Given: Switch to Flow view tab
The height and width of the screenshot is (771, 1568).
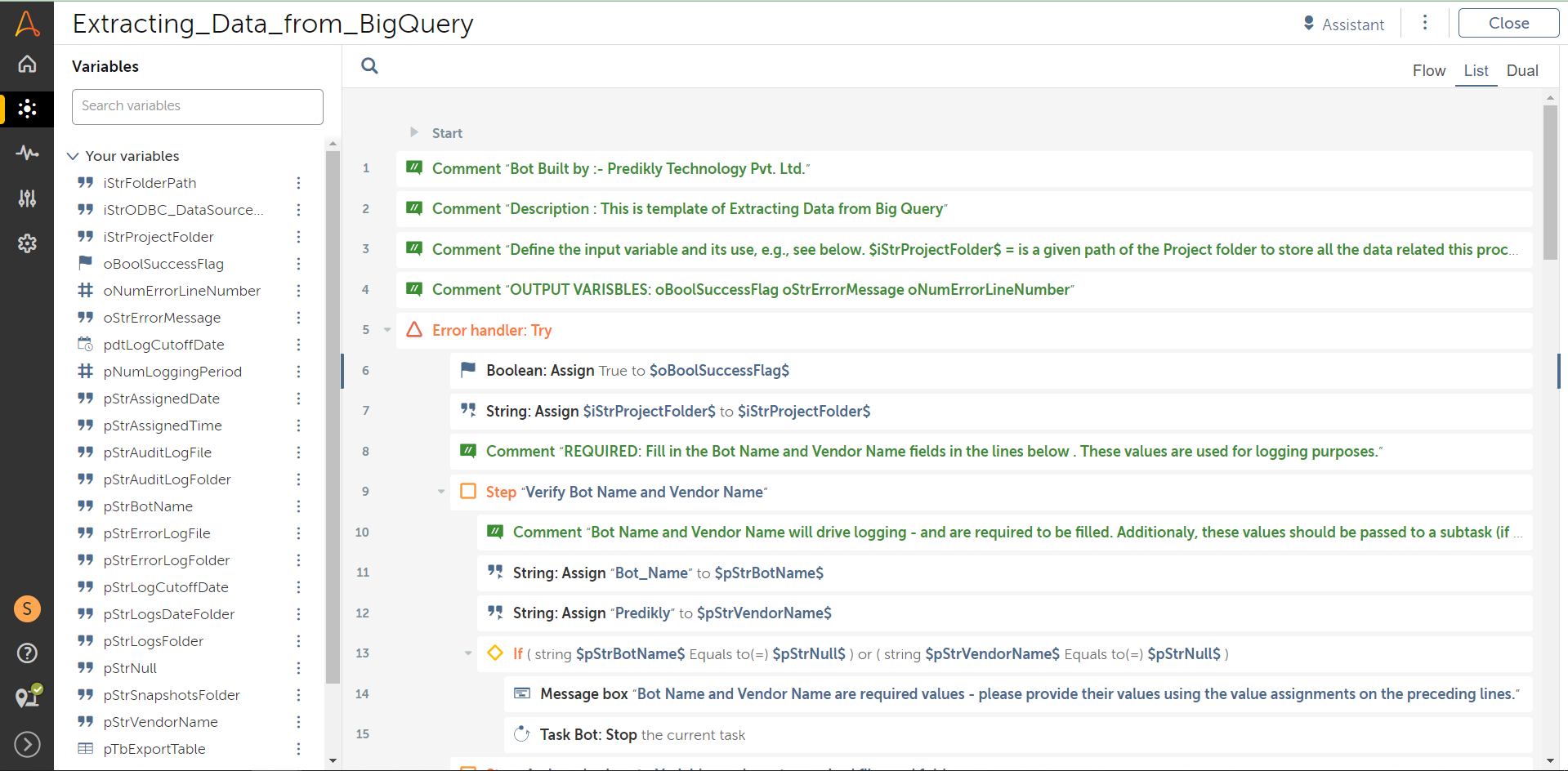Looking at the screenshot, I should (x=1428, y=71).
